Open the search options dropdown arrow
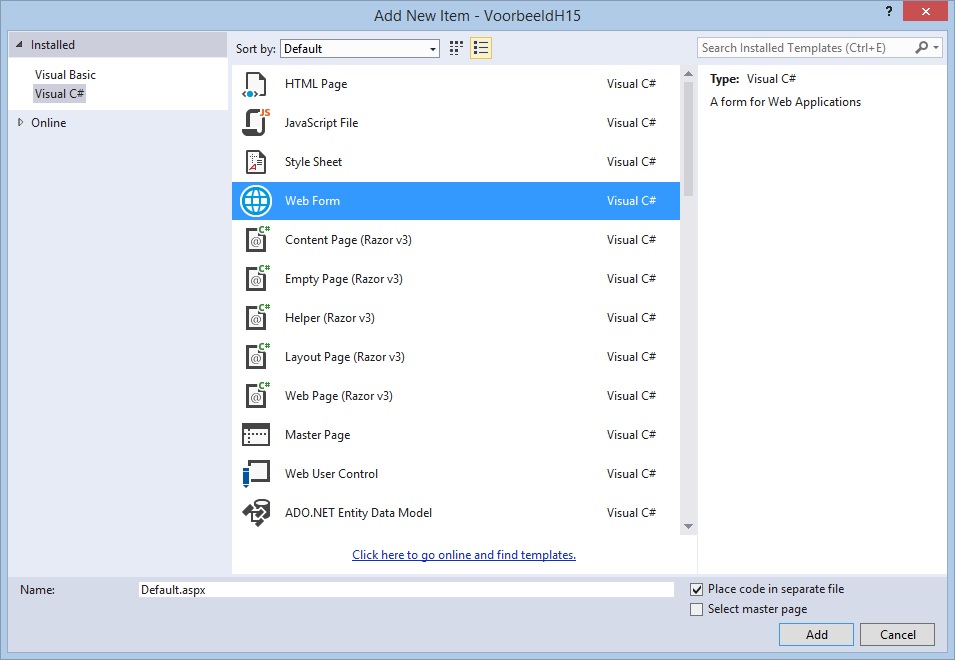The height and width of the screenshot is (660, 955). pyautogui.click(x=936, y=47)
